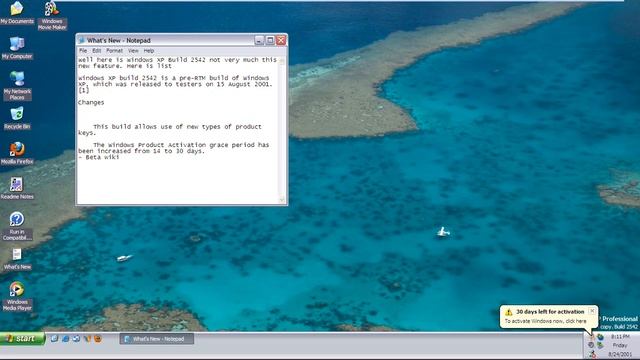Close the activation balloon notification
640x360 pixels.
[x=592, y=311]
